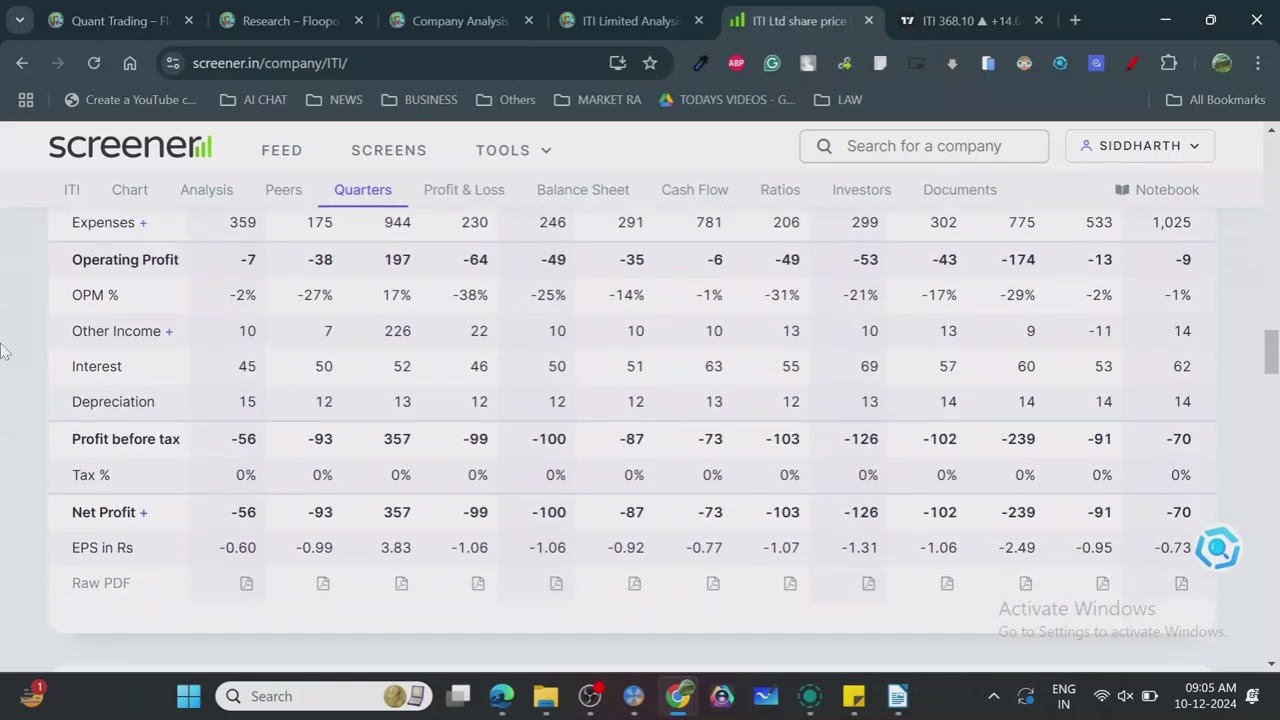Viewport: 1280px width, 720px height.
Task: Open the FEED page
Action: click(282, 150)
